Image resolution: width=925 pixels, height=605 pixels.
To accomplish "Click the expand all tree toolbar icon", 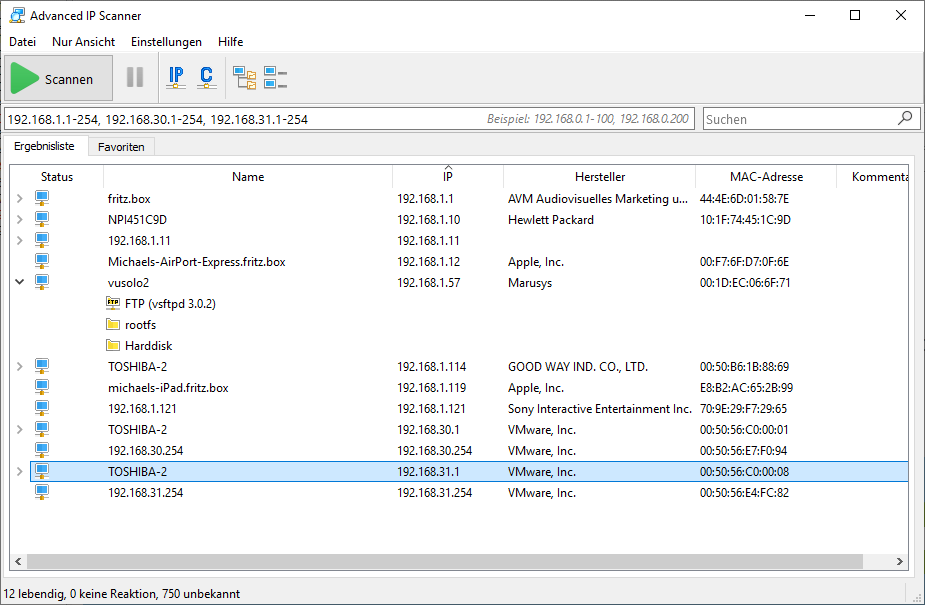I will 244,77.
